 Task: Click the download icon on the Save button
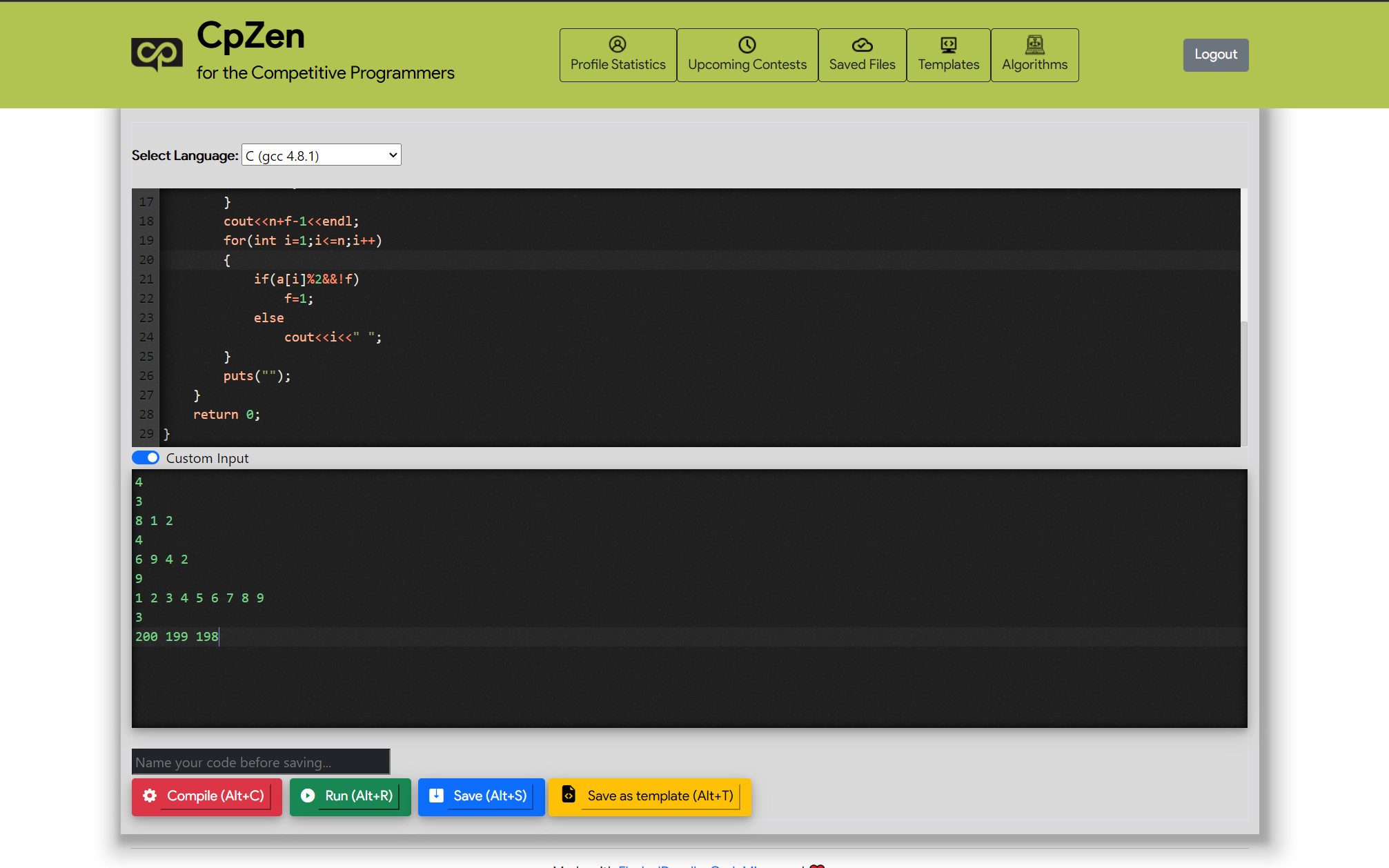tap(436, 796)
